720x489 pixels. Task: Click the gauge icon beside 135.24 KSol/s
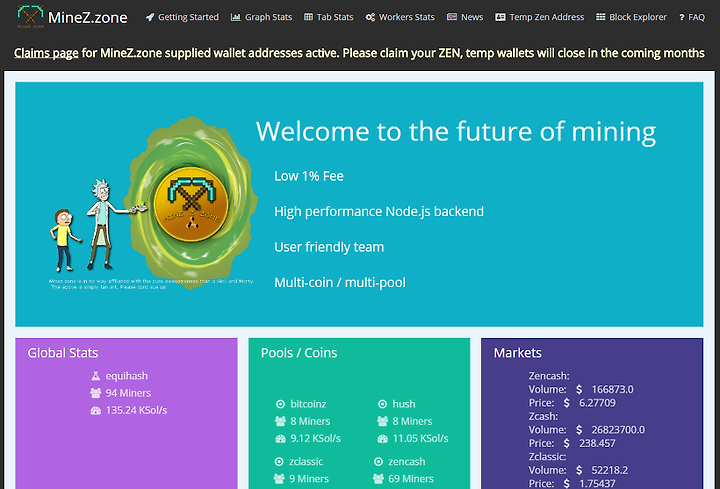point(96,410)
